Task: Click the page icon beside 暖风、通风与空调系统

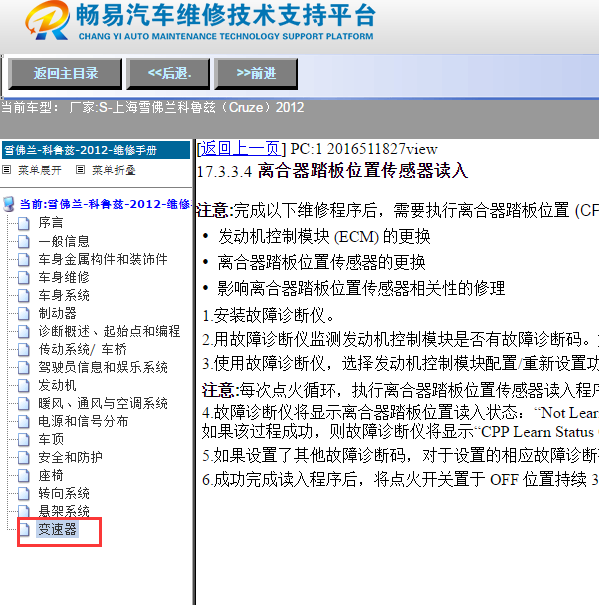Action: (x=24, y=404)
